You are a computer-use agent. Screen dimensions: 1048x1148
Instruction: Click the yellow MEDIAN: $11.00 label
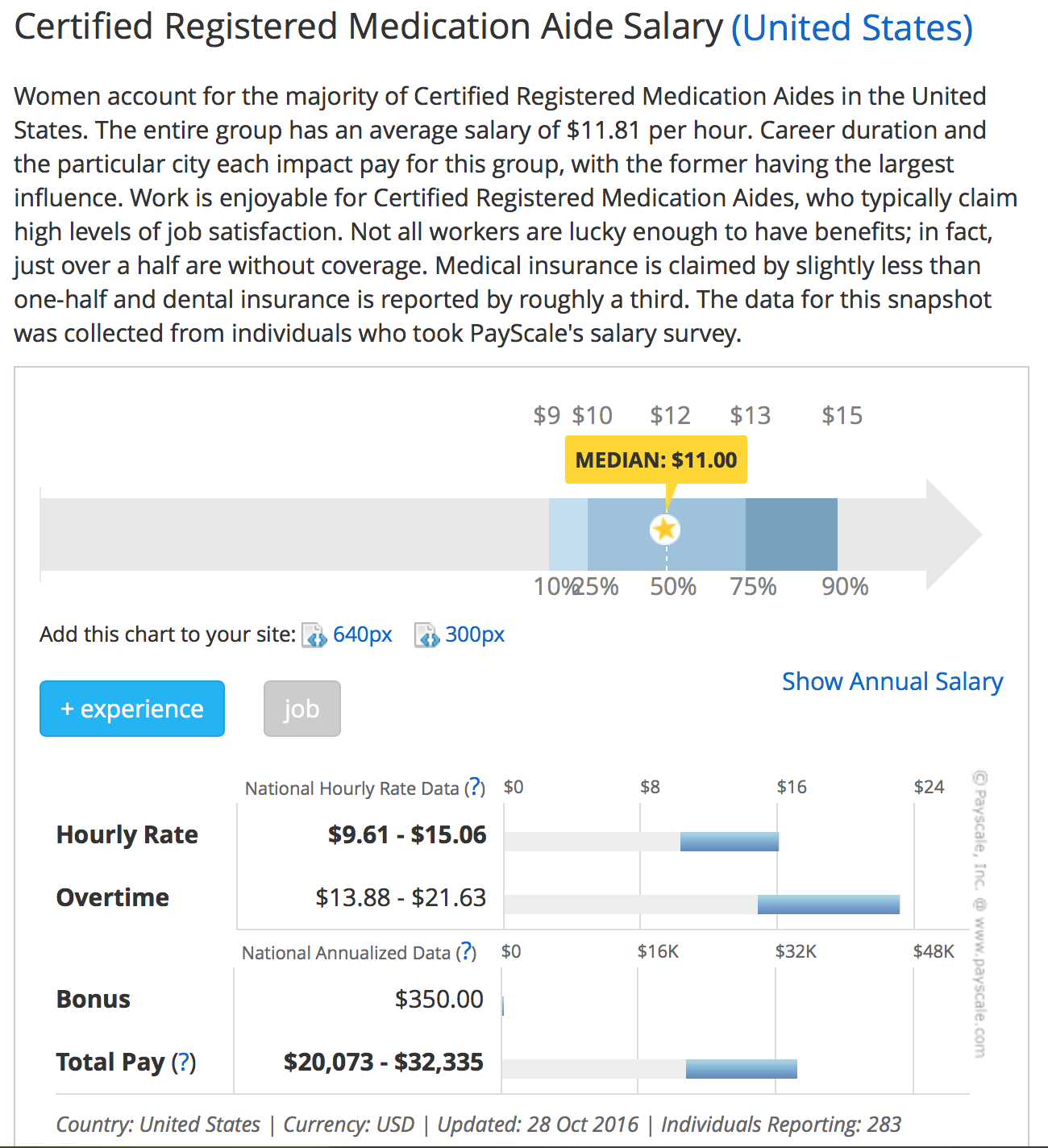pos(655,460)
